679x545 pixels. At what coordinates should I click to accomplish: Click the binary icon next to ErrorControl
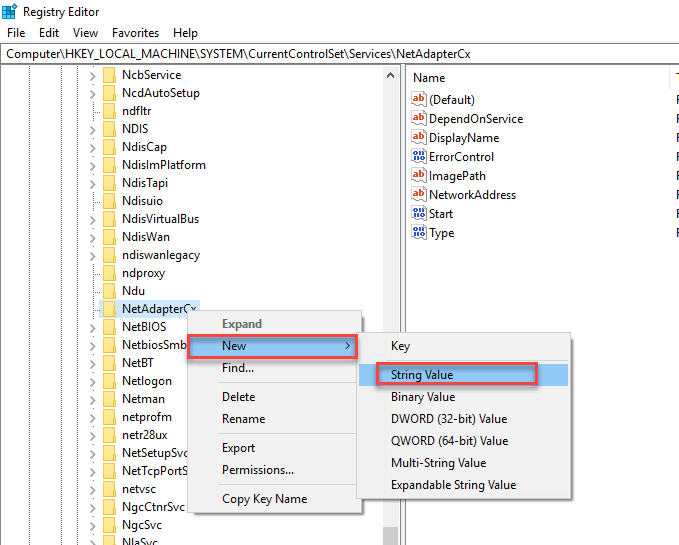click(419, 157)
